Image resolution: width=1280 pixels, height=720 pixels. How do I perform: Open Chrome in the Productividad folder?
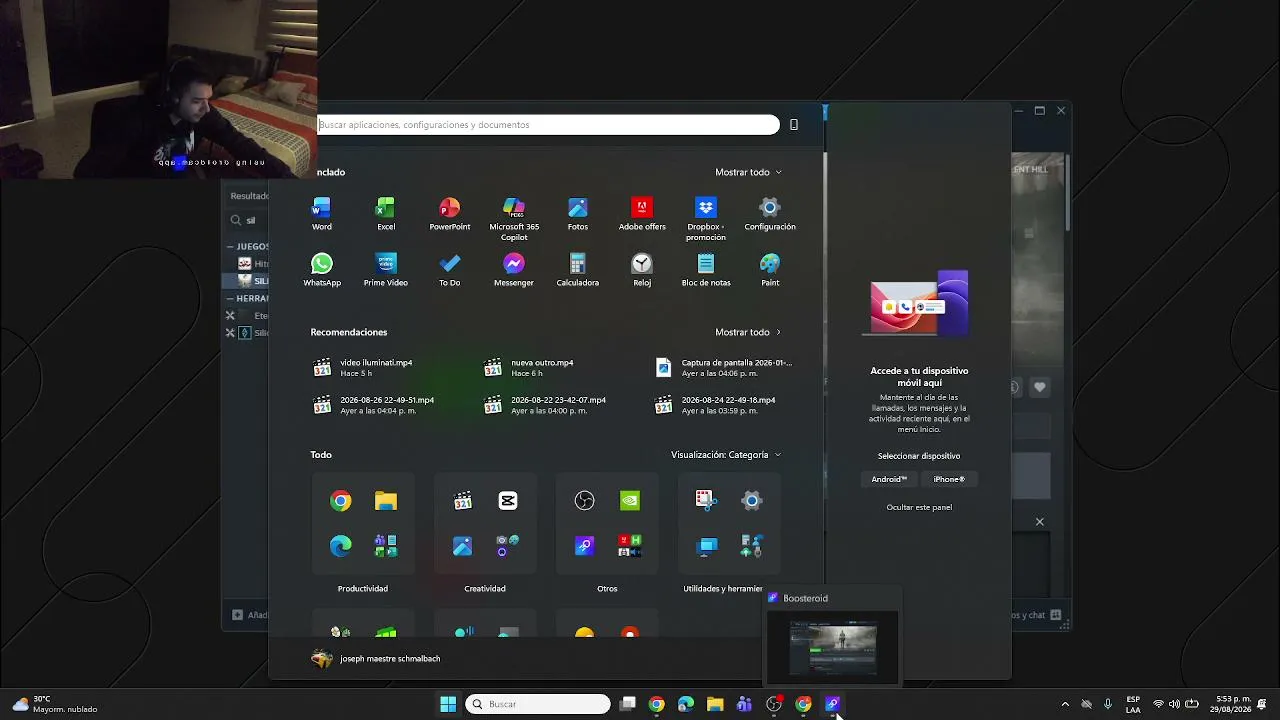click(x=341, y=501)
